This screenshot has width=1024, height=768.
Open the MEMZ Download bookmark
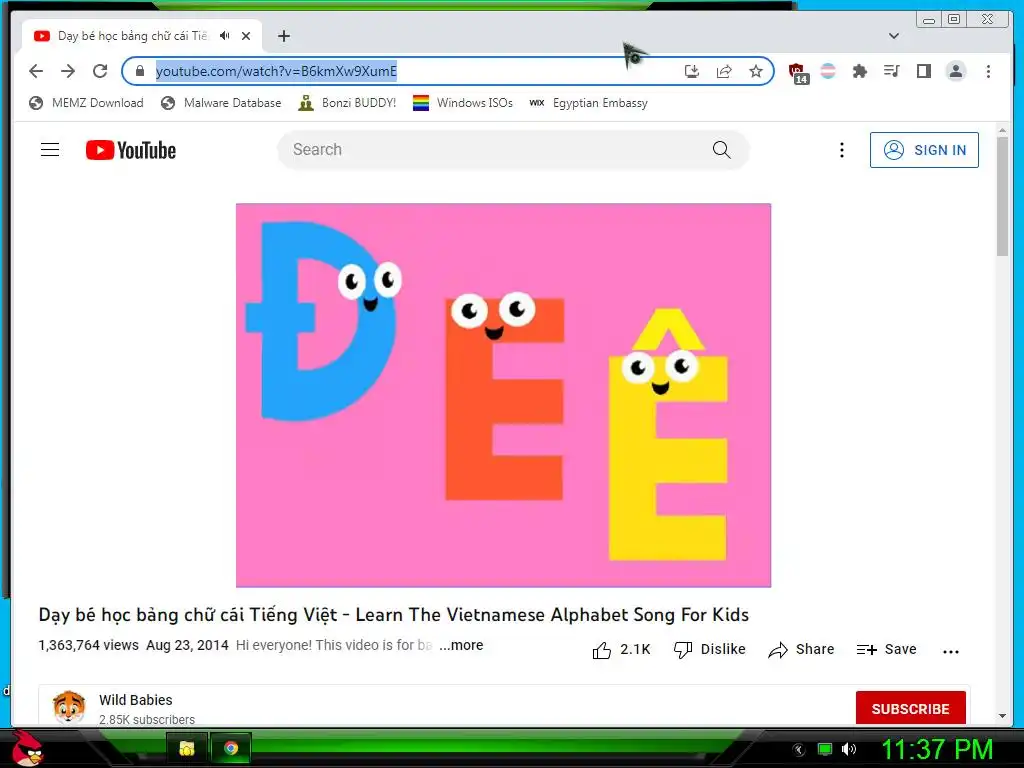point(86,103)
